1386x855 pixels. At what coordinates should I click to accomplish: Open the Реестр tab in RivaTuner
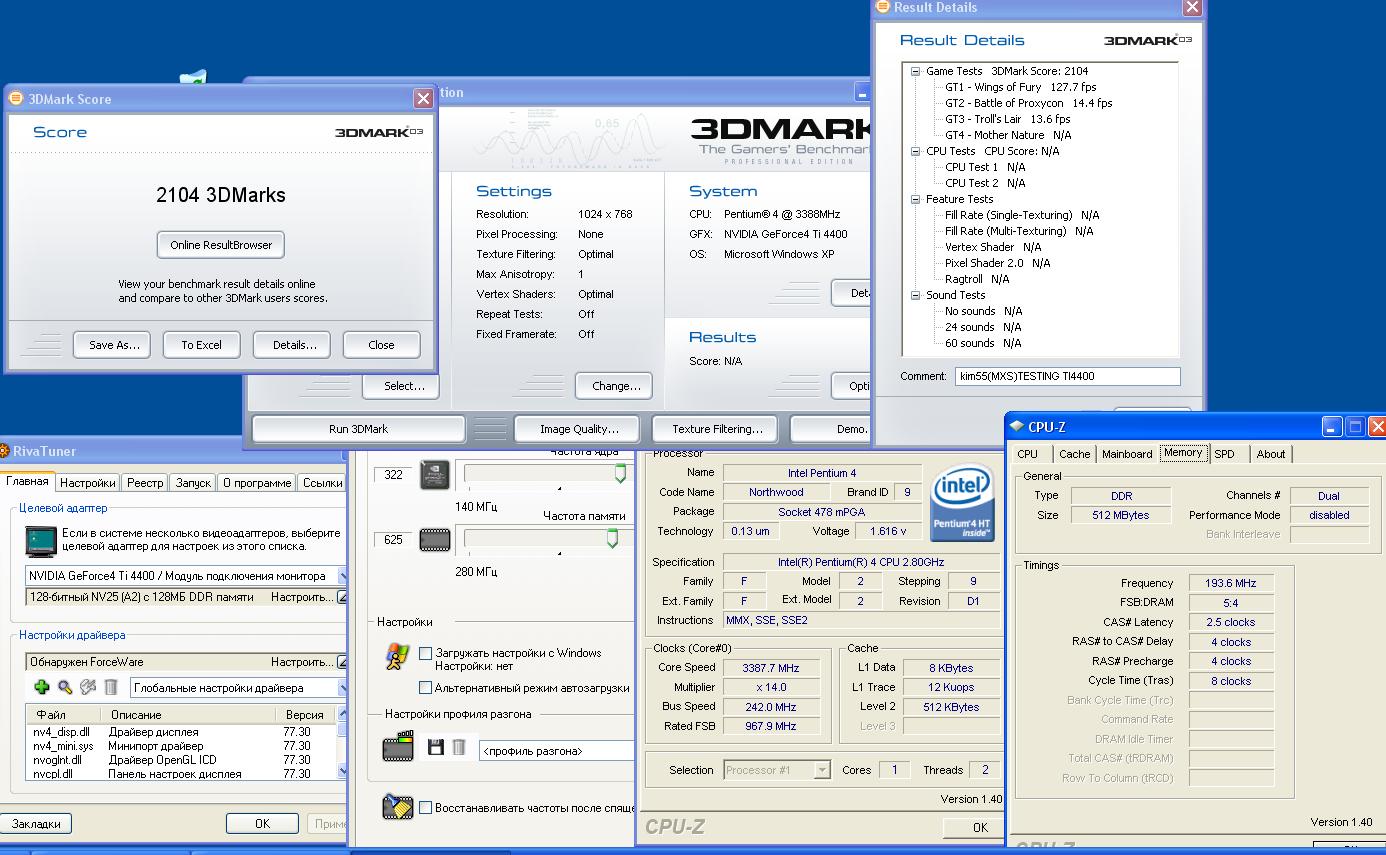[x=145, y=483]
